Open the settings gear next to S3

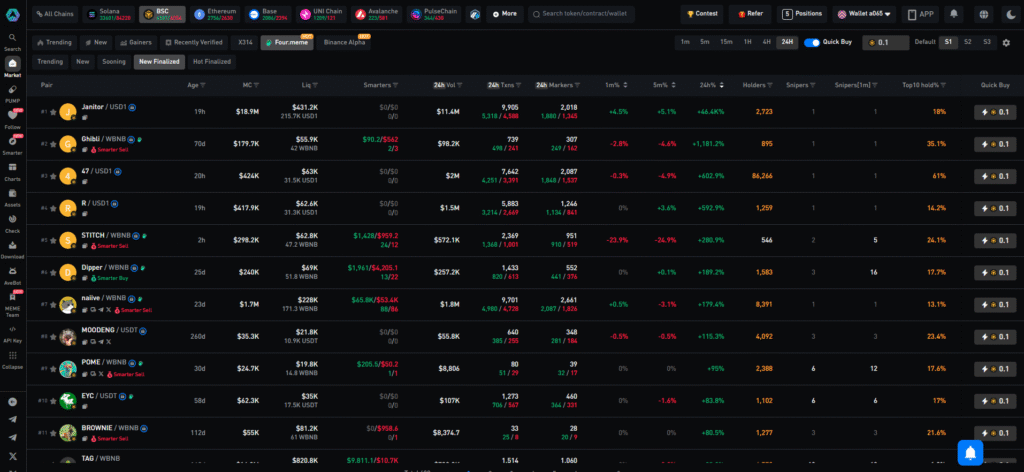(x=1006, y=42)
